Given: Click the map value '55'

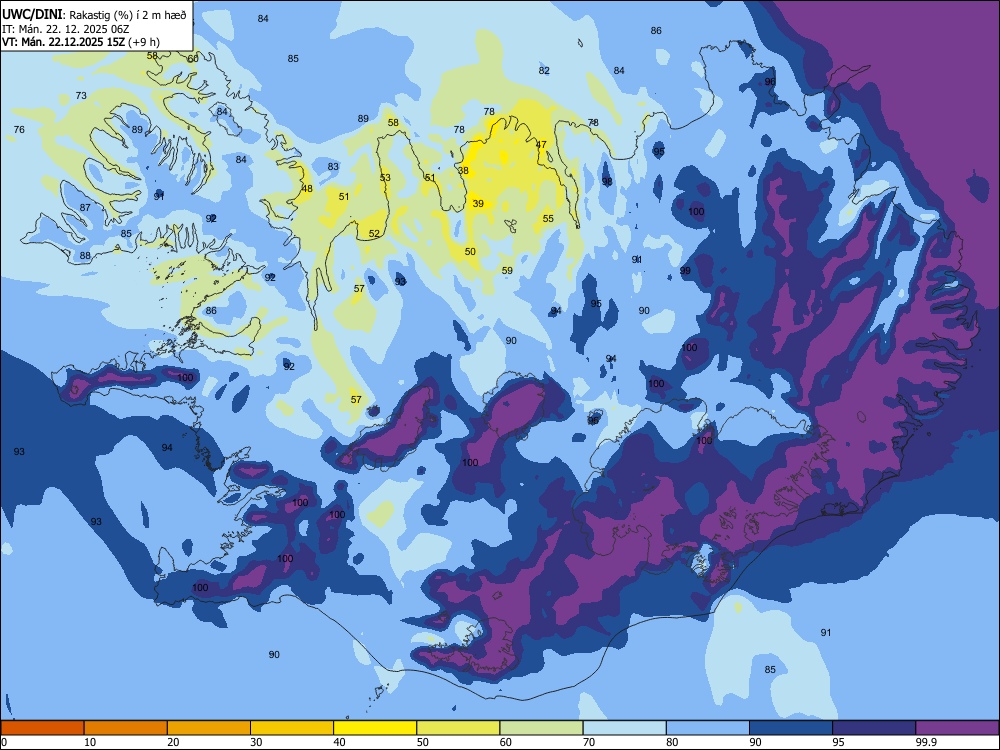Looking at the screenshot, I should 548,219.
